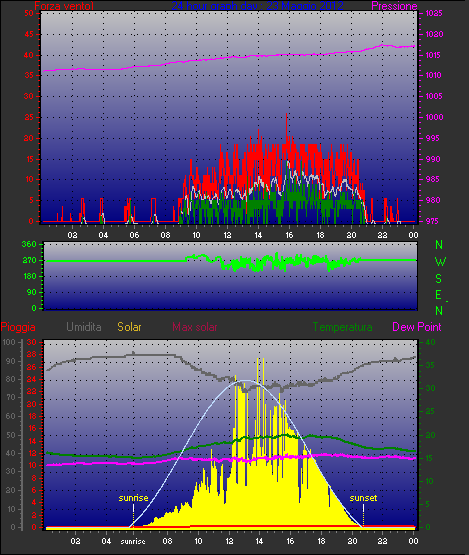Click the 360 degree axis label
469x555 pixels.
pos(29,244)
